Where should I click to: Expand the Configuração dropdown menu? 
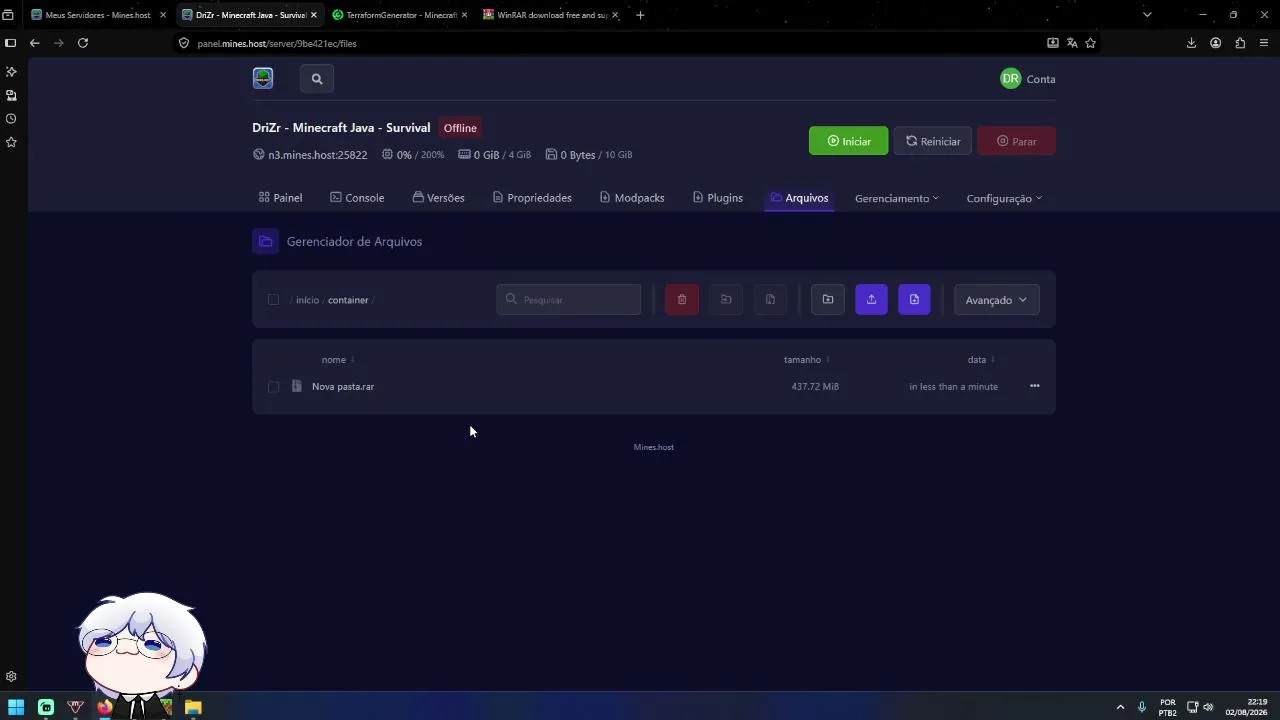pyautogui.click(x=1004, y=198)
